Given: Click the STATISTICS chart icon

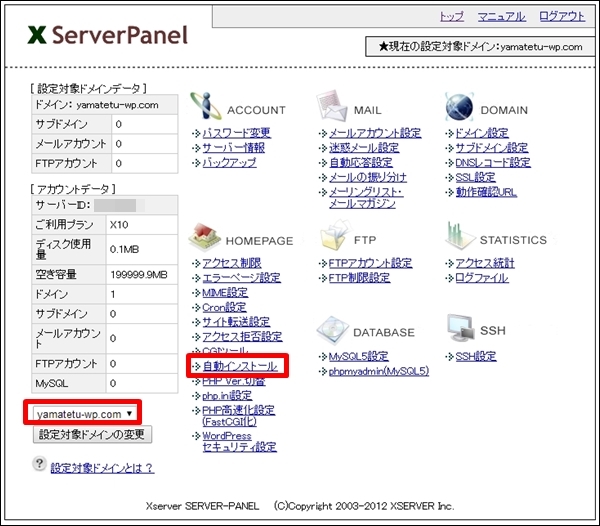Looking at the screenshot, I should pos(460,236).
